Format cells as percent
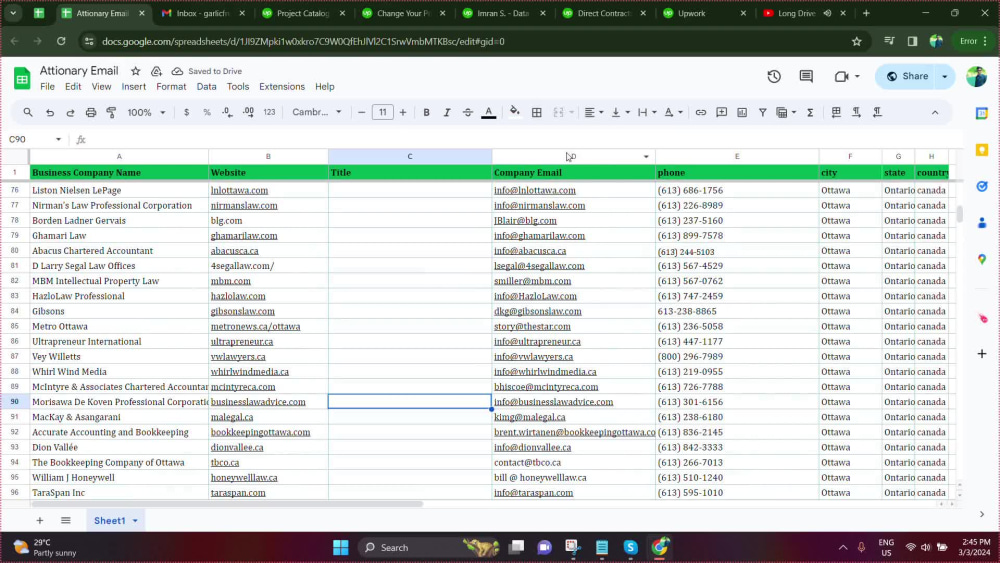 click(207, 112)
